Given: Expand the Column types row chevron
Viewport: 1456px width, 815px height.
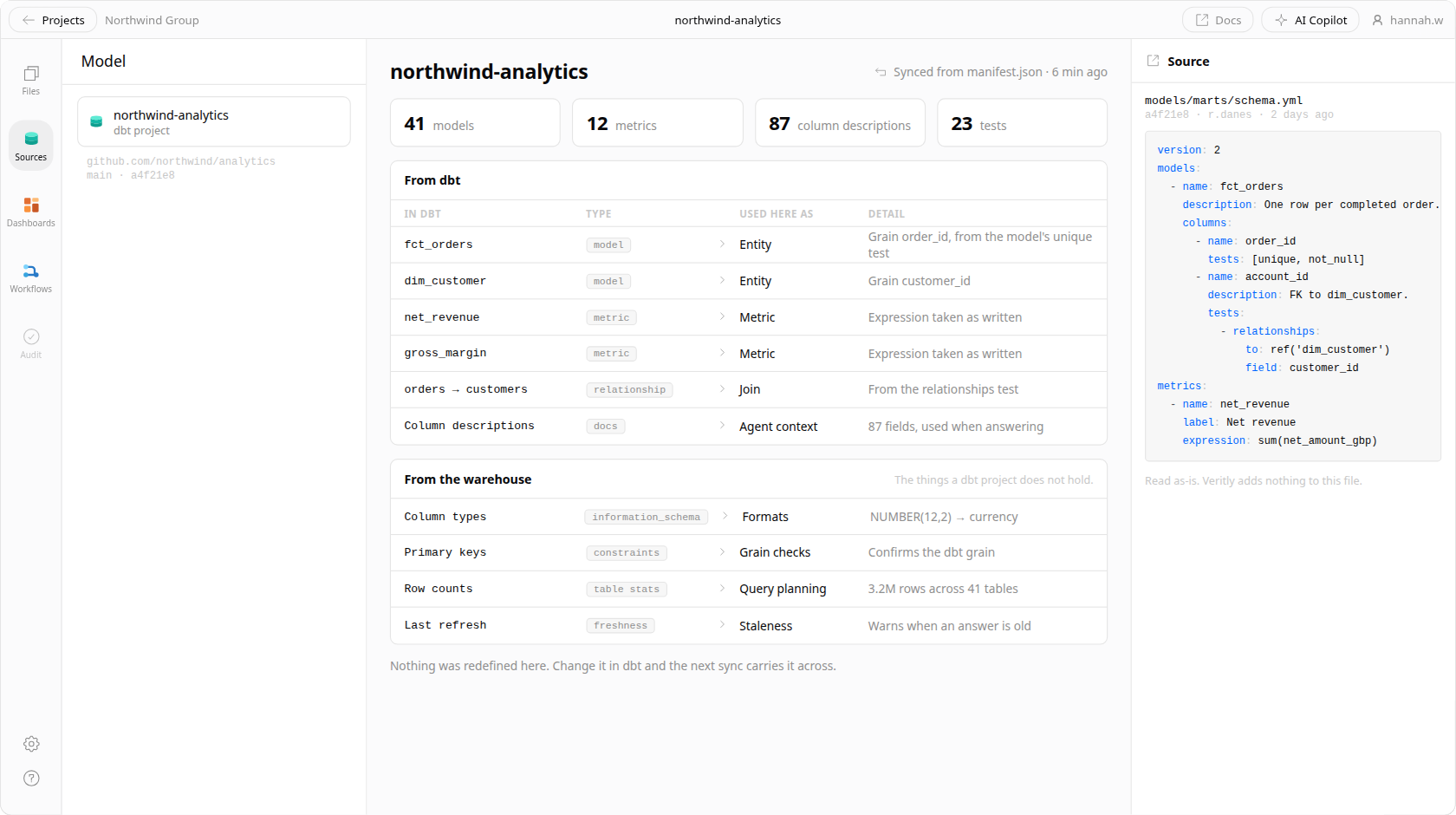Looking at the screenshot, I should point(725,516).
